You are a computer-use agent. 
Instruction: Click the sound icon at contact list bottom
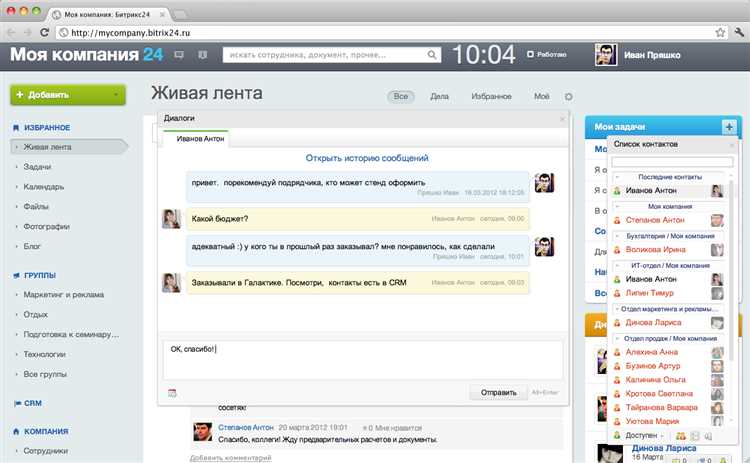click(708, 436)
